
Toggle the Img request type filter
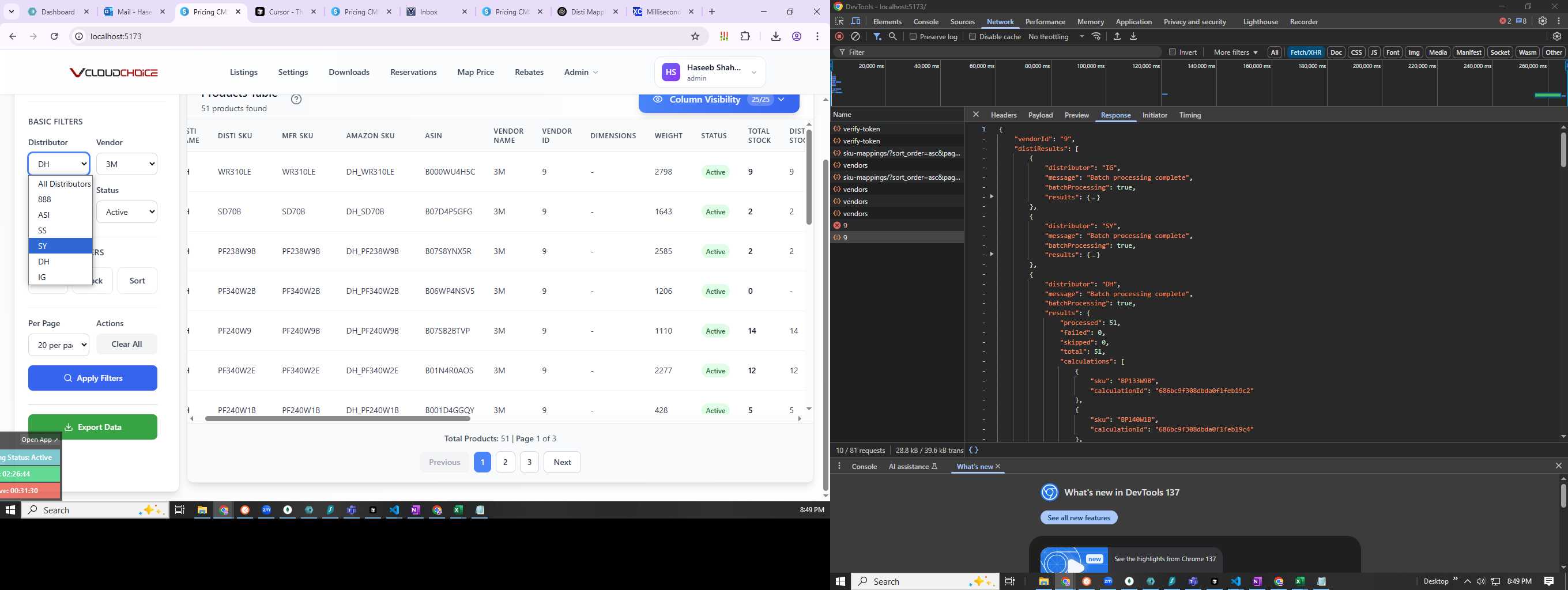(1414, 52)
